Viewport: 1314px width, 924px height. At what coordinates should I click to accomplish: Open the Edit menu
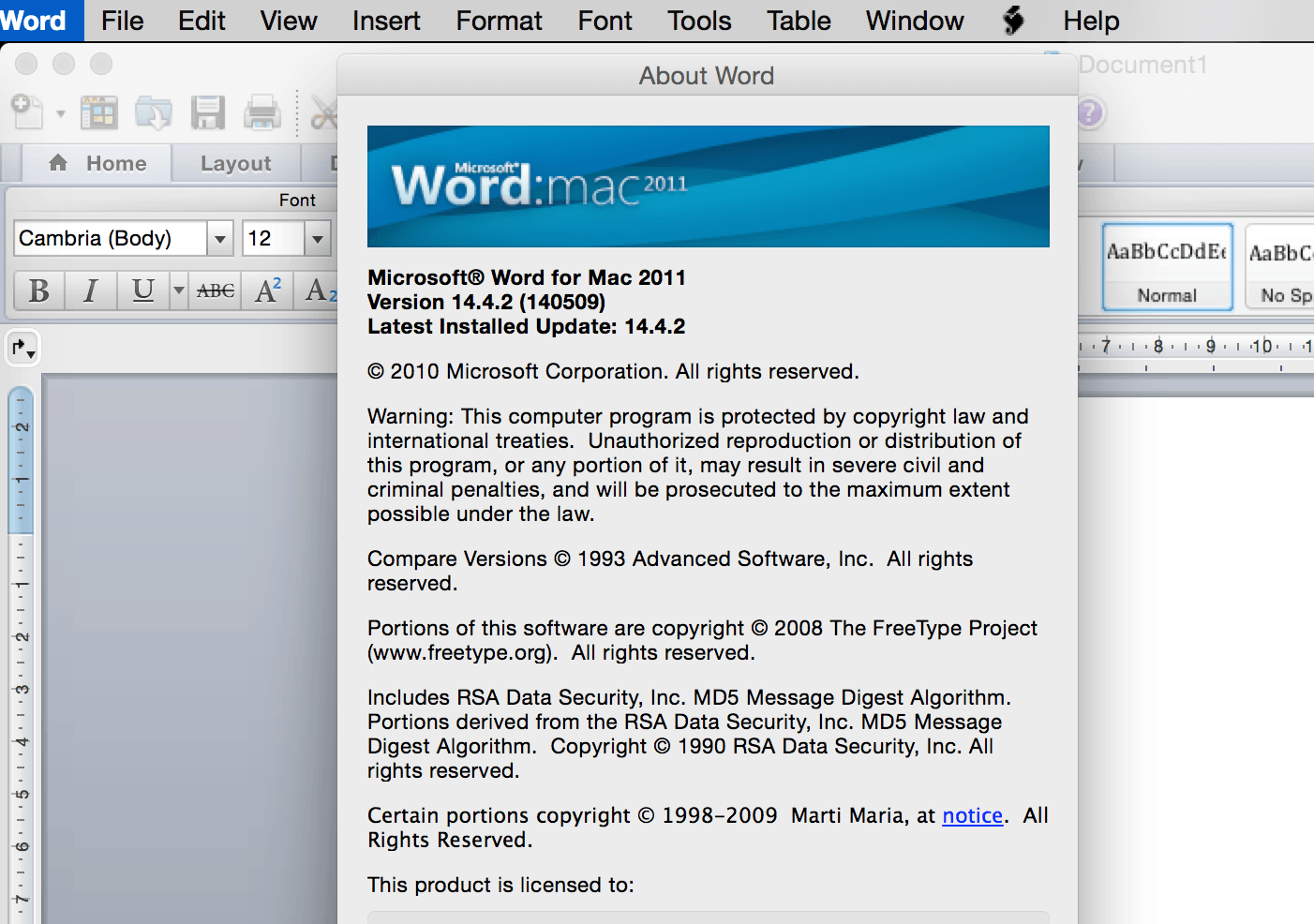[x=202, y=21]
